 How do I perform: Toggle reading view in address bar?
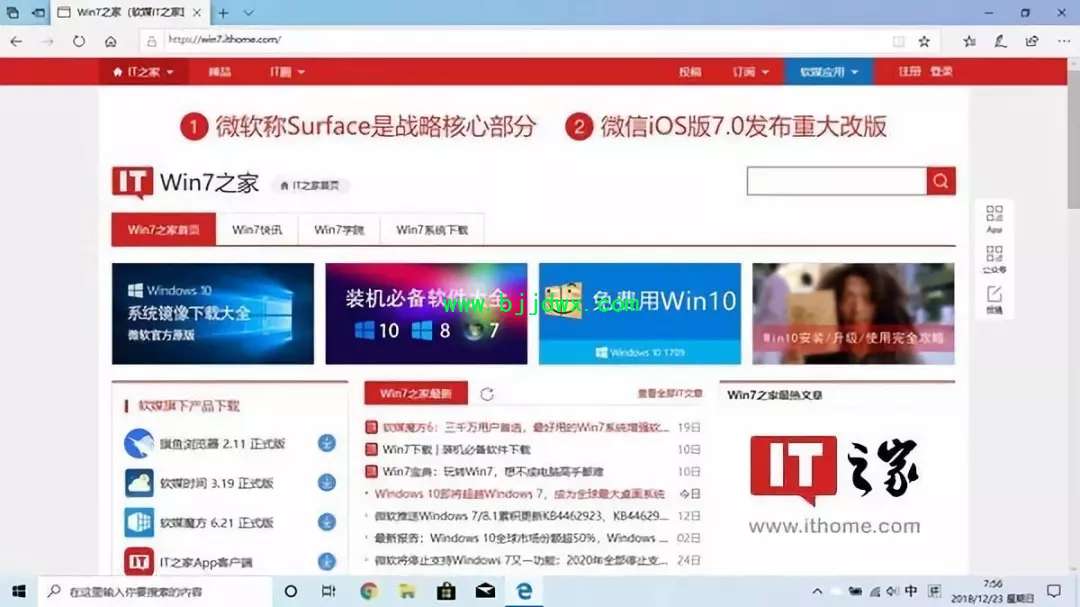[x=899, y=41]
